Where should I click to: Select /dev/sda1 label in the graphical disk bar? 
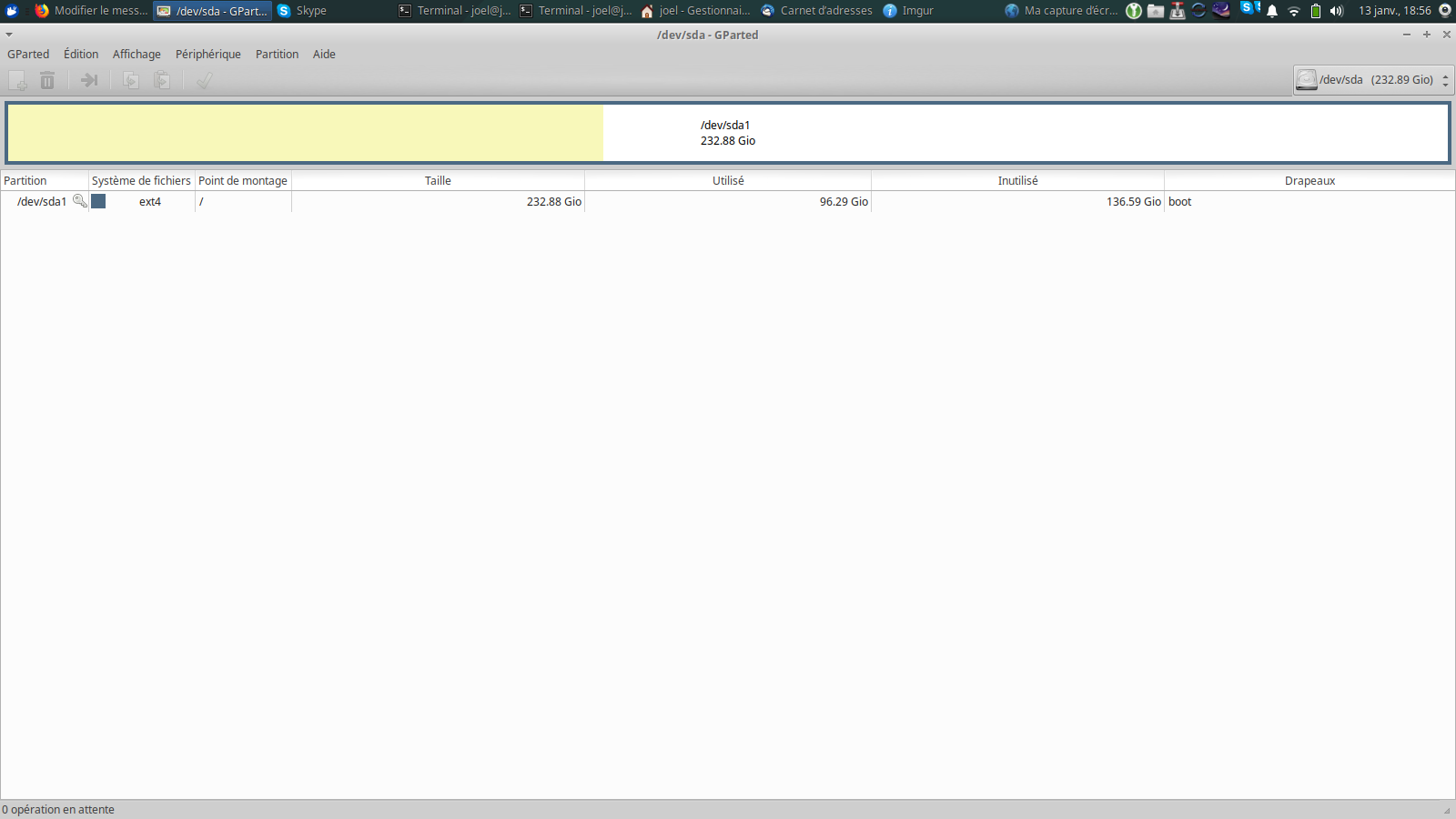[725, 126]
